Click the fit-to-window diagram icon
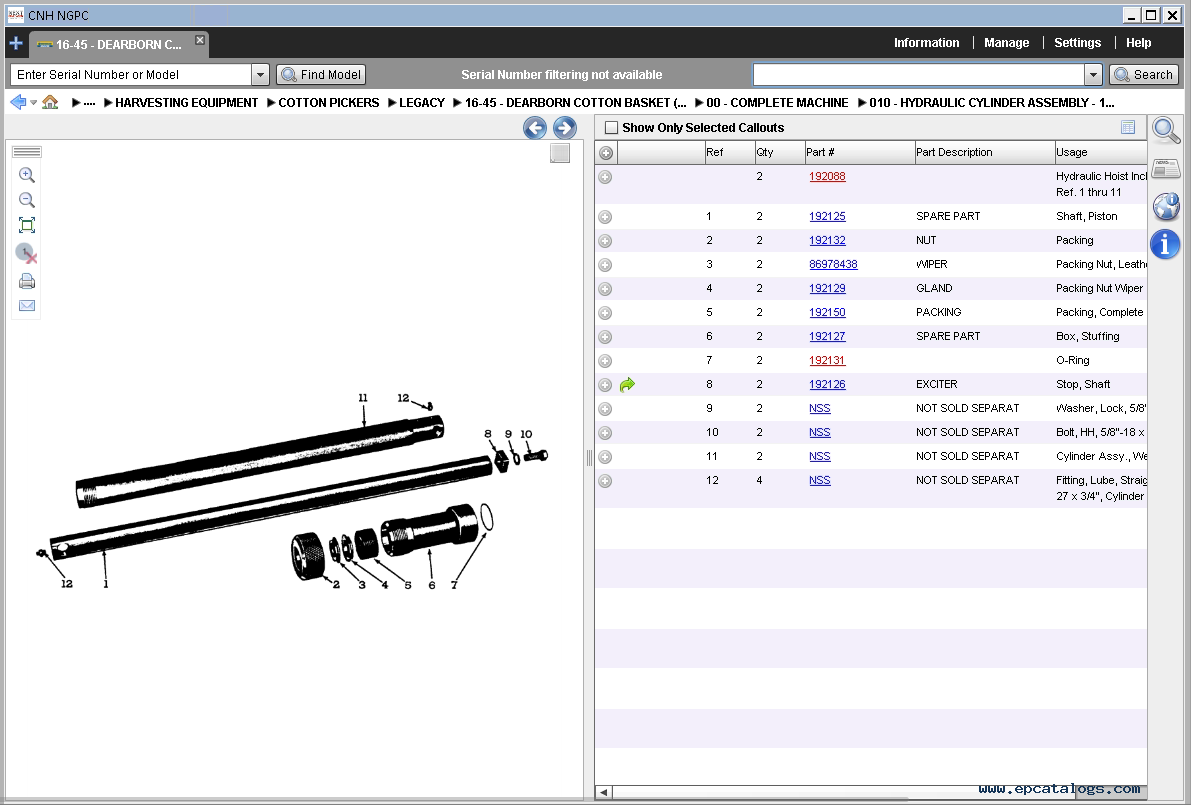 tap(27, 226)
